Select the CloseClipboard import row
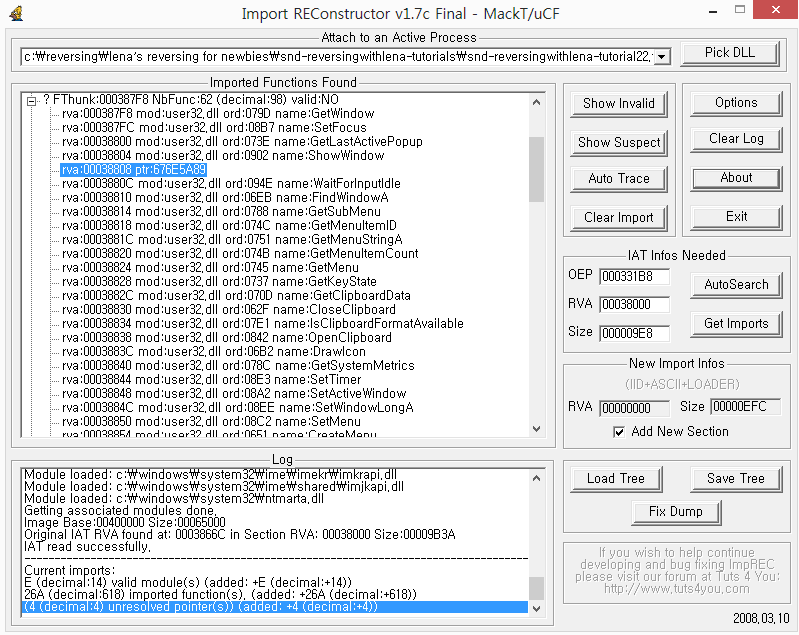 [229, 310]
